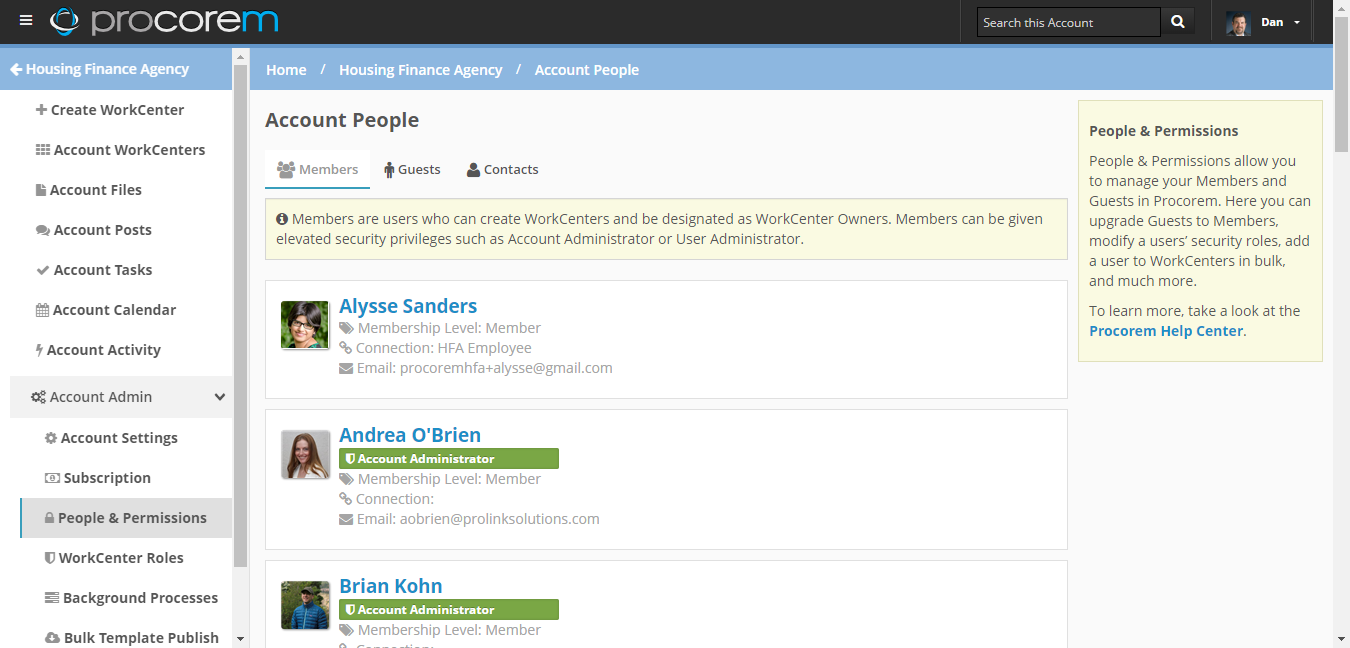This screenshot has width=1350, height=648.
Task: Open Account Files in sidebar
Action: 95,190
